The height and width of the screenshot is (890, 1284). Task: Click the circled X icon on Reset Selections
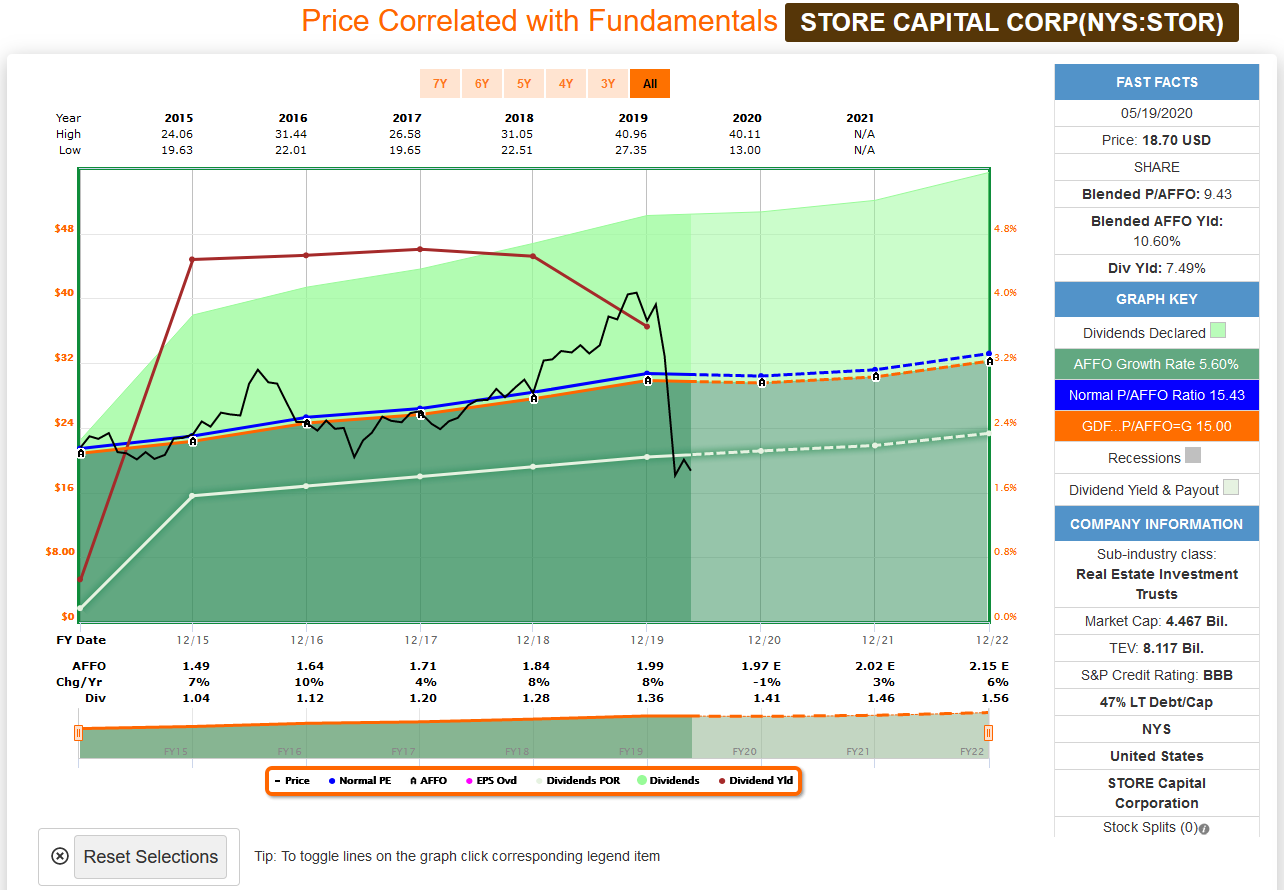(60, 856)
